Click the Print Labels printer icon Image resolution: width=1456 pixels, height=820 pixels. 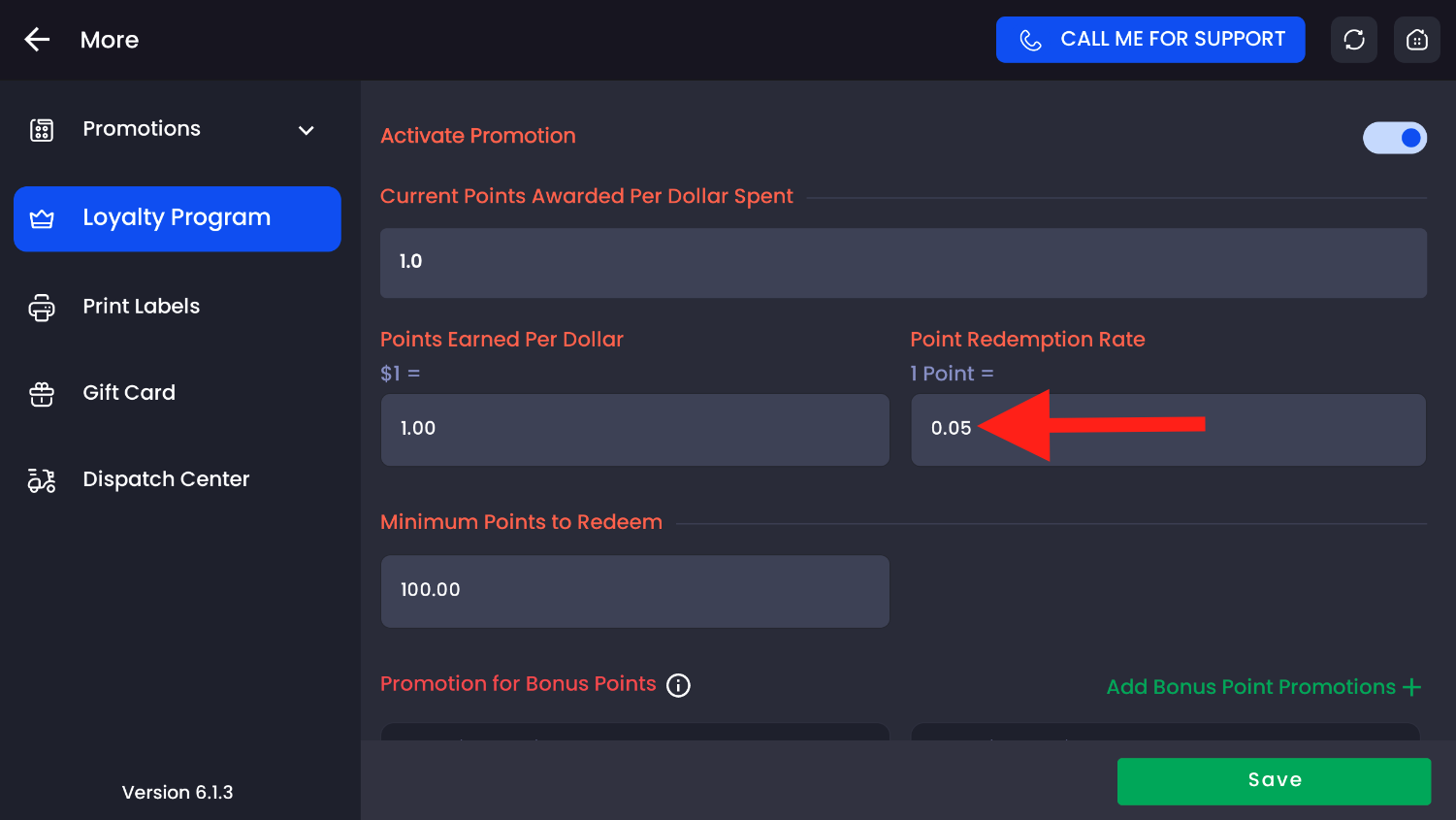point(42,308)
